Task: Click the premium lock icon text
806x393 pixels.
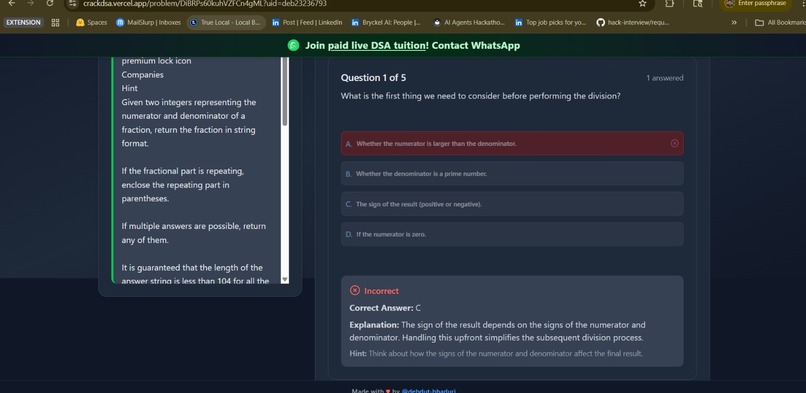Action: pos(156,61)
